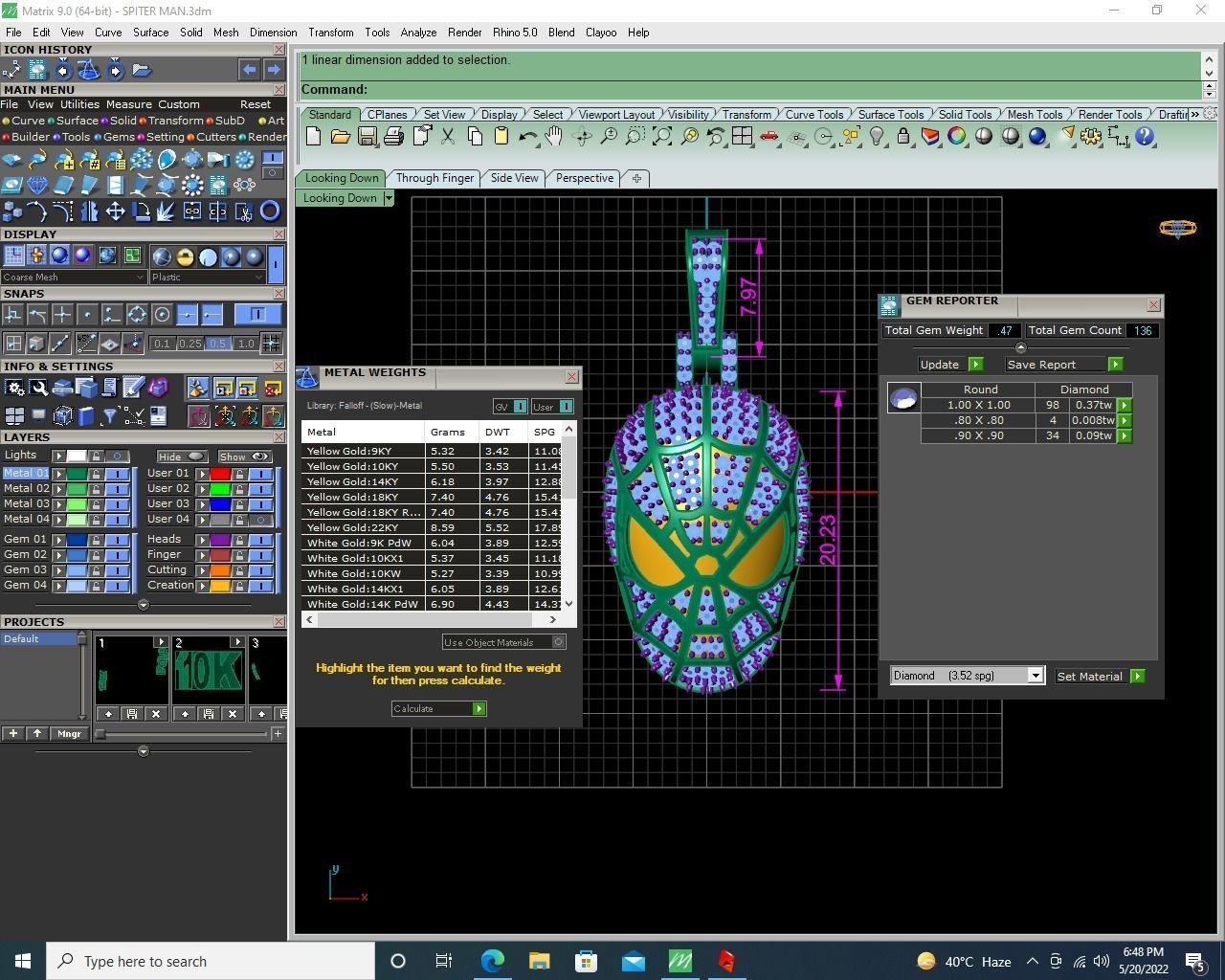The width and height of the screenshot is (1225, 980).
Task: Click the blue render sphere toolbar icon
Action: point(1037,137)
